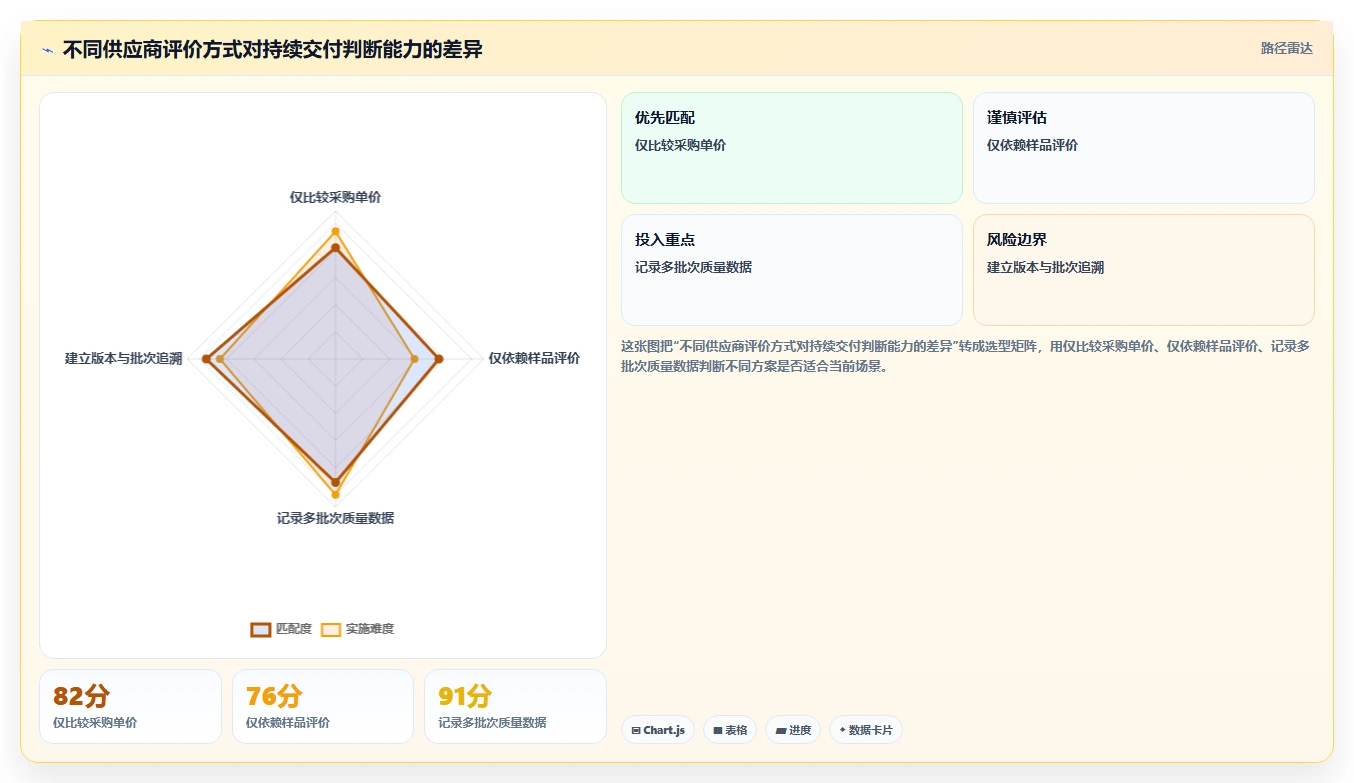Open the 风险边界 card
Screen dimensions: 1354x783
click(x=1144, y=270)
